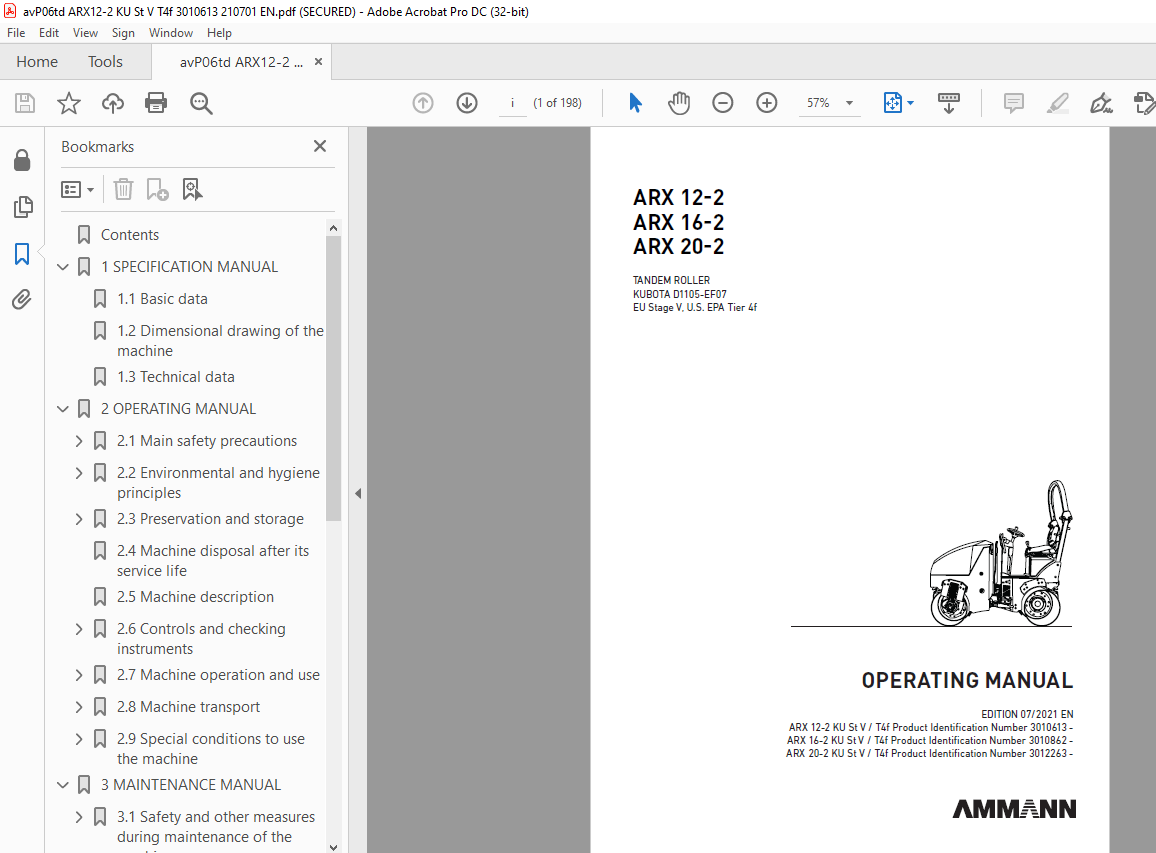1156x853 pixels.
Task: Collapse 3 MAINTENANCE MANUAL bookmark
Action: click(63, 785)
